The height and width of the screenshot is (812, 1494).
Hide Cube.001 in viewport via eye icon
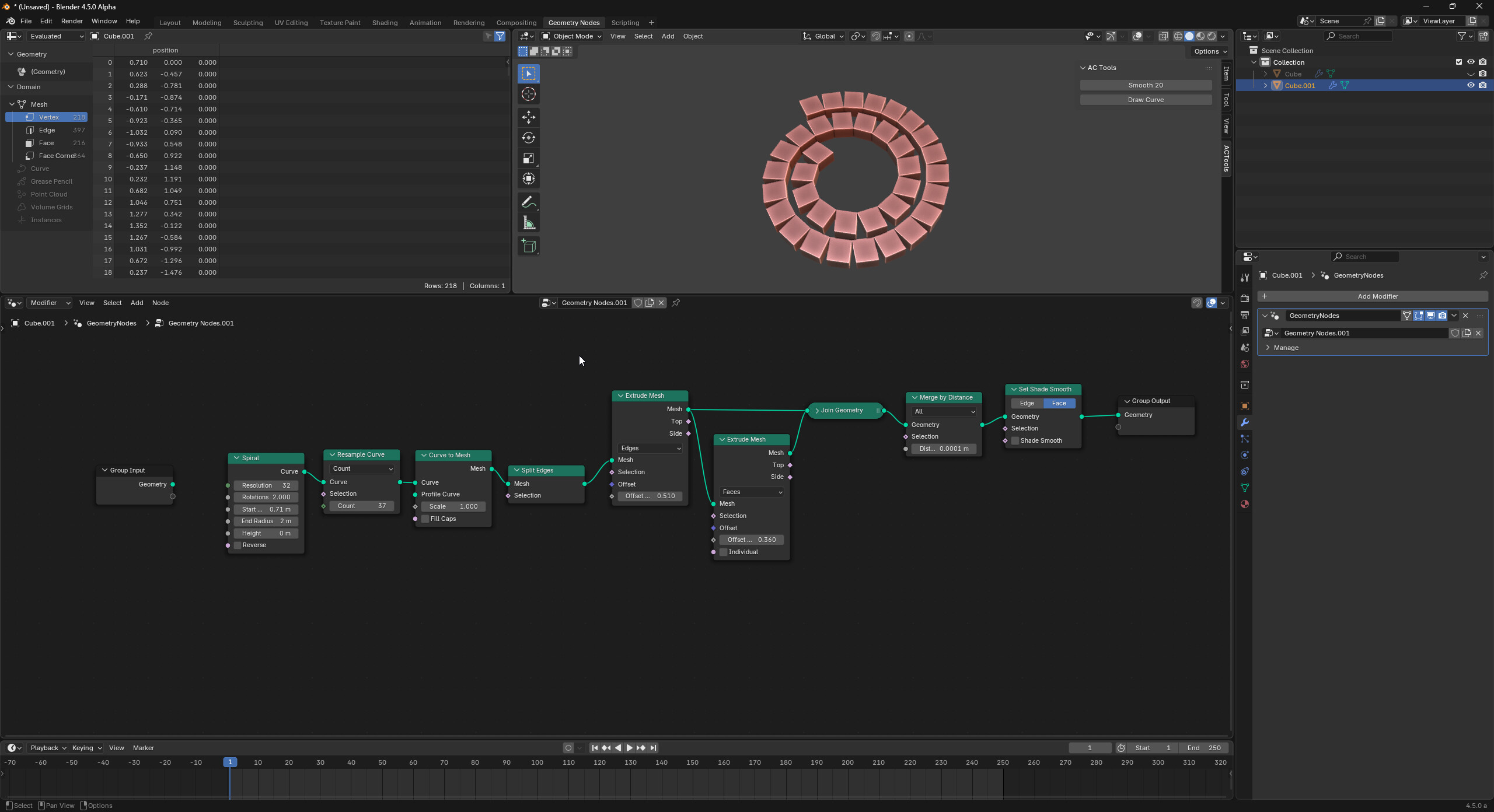tap(1471, 85)
